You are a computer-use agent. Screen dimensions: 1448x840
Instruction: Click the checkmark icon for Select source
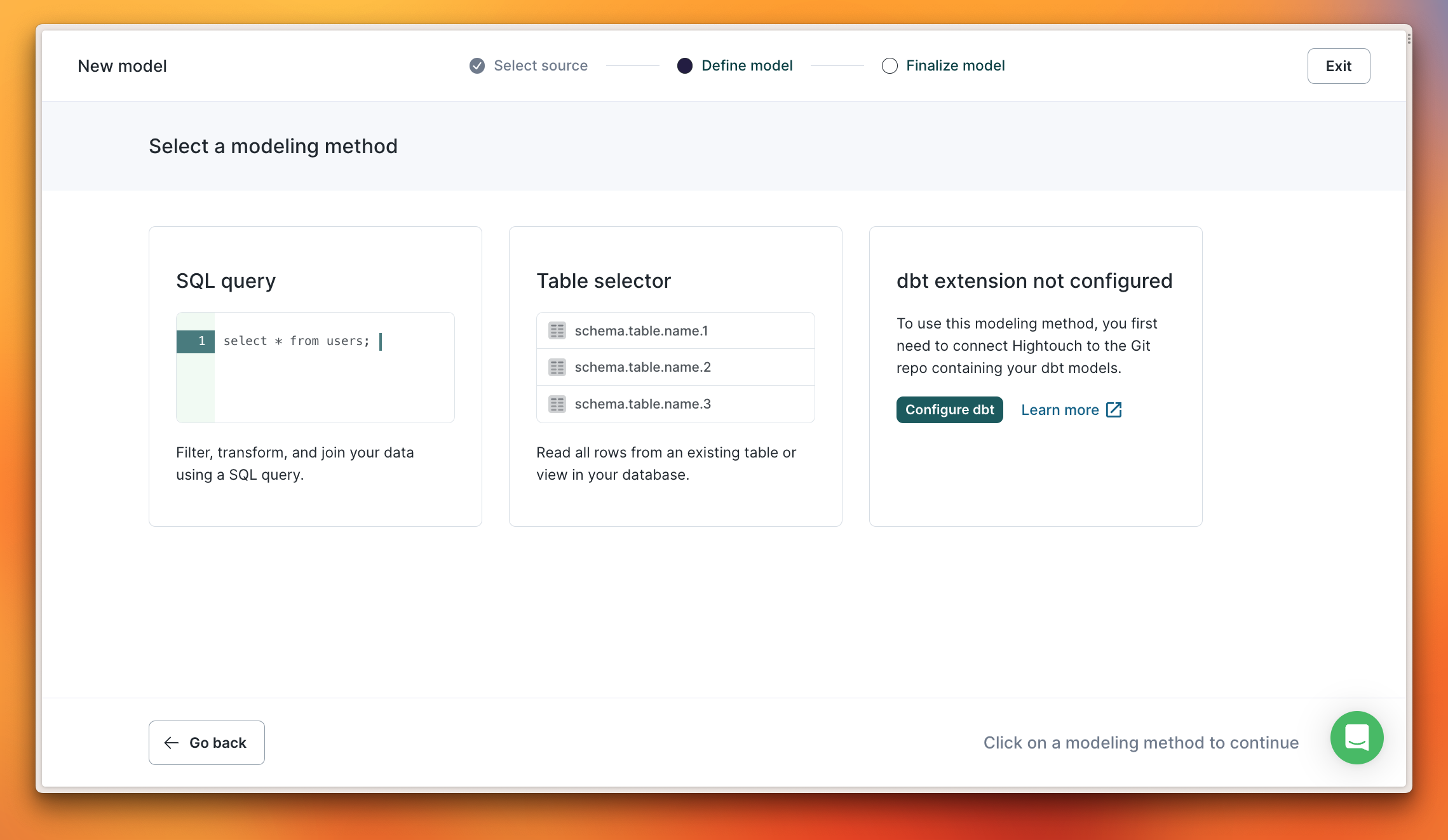tap(477, 66)
